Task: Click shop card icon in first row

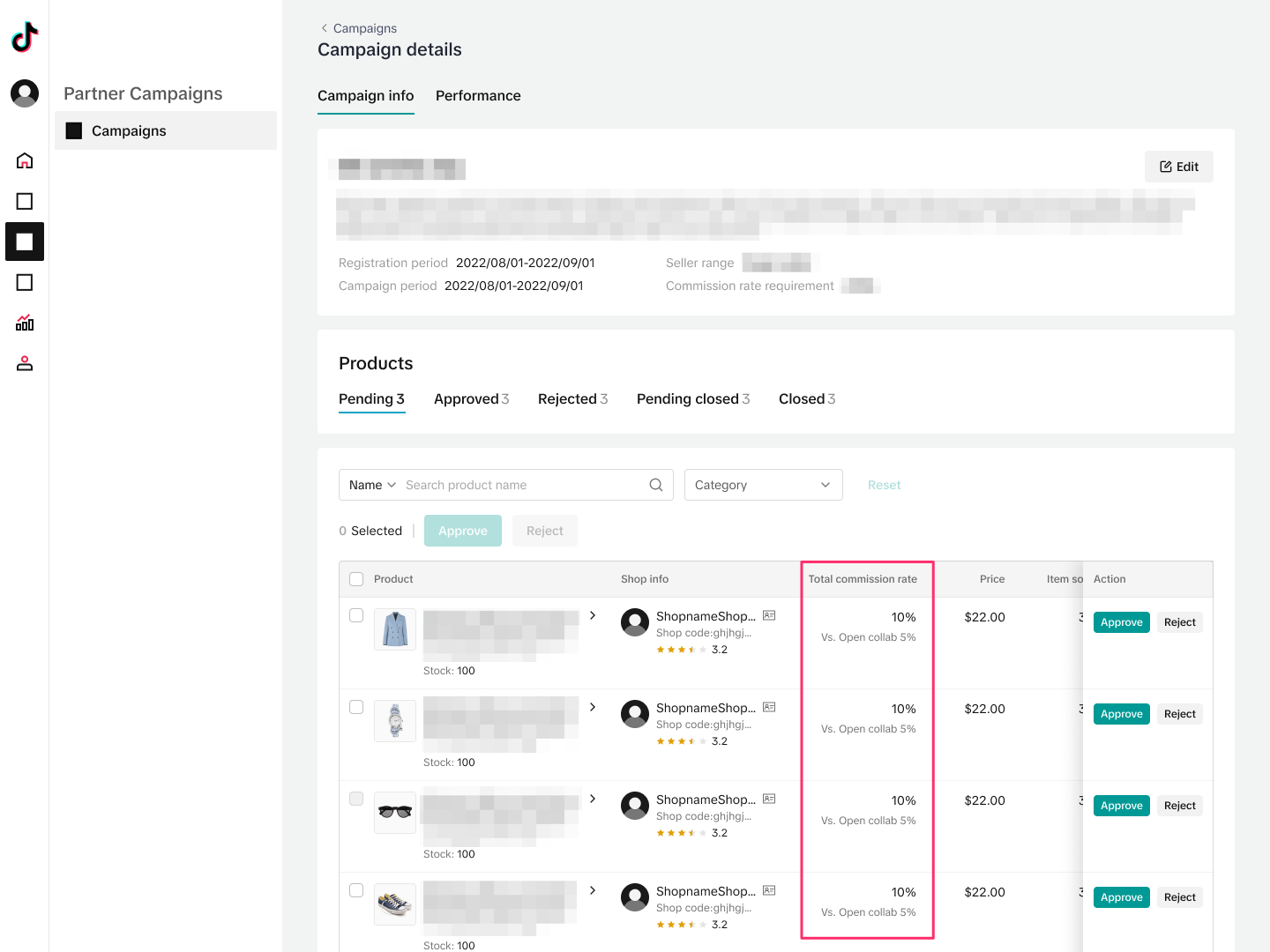Action: point(769,615)
